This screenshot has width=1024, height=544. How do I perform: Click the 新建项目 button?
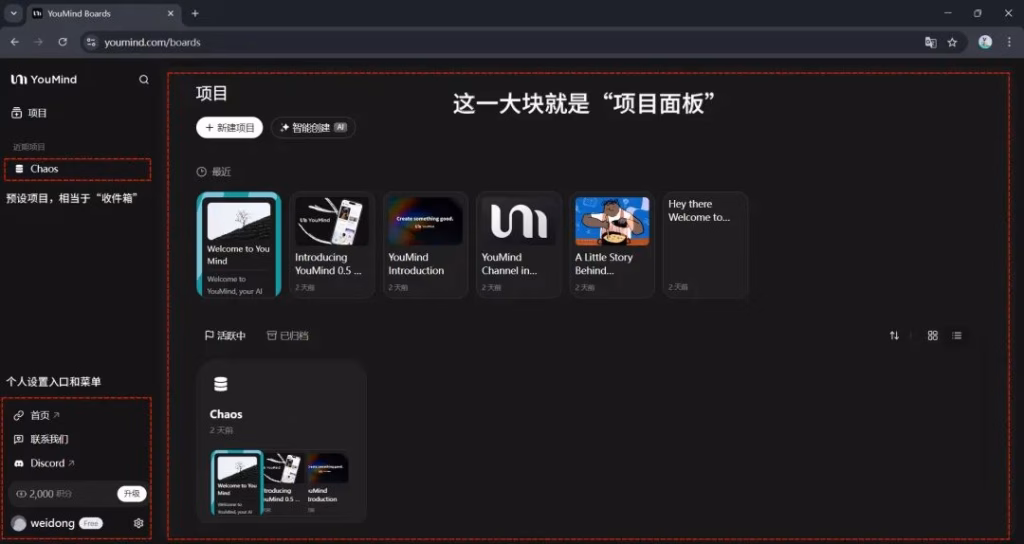coord(230,128)
